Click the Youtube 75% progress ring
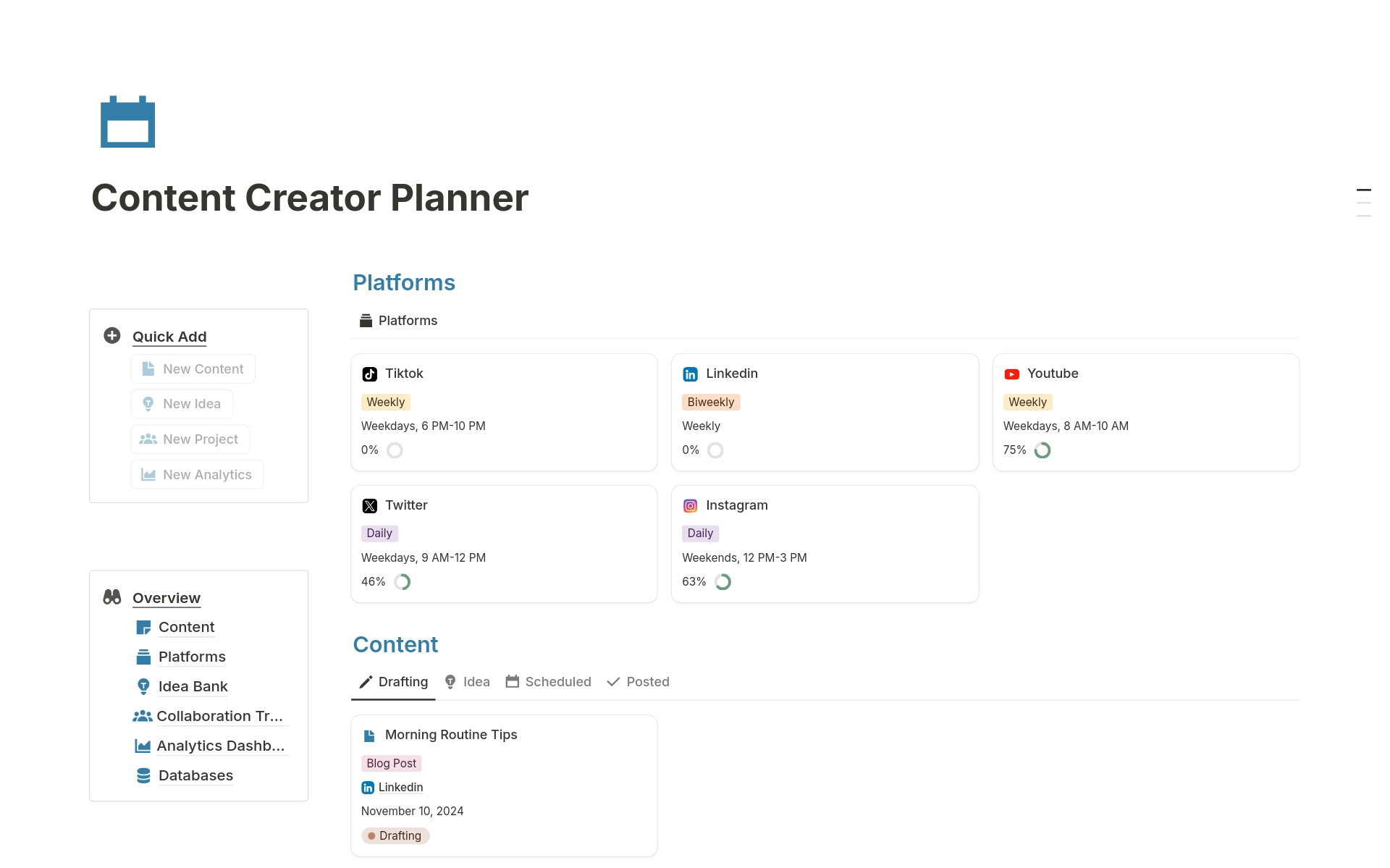 1042,450
